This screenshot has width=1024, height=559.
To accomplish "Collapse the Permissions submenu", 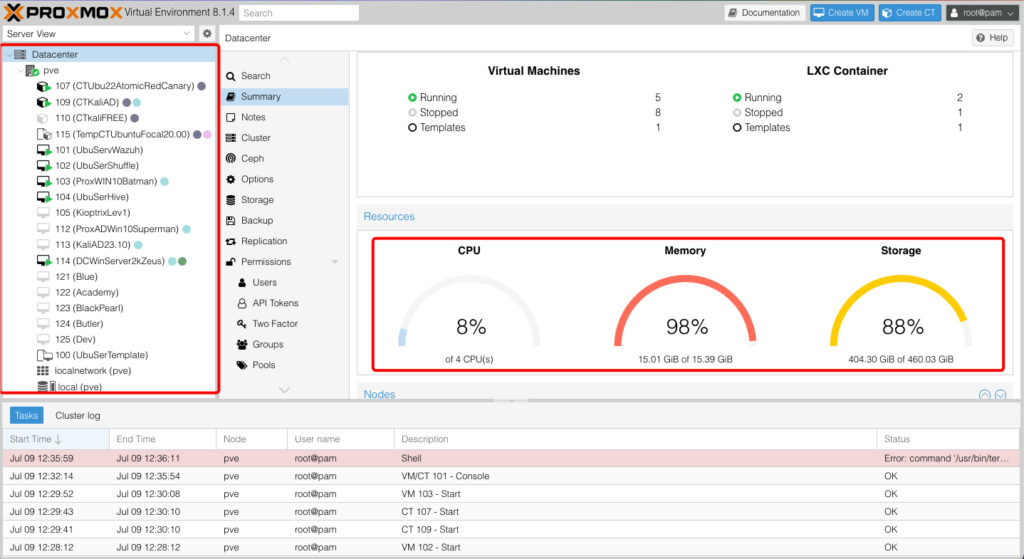I will point(335,262).
